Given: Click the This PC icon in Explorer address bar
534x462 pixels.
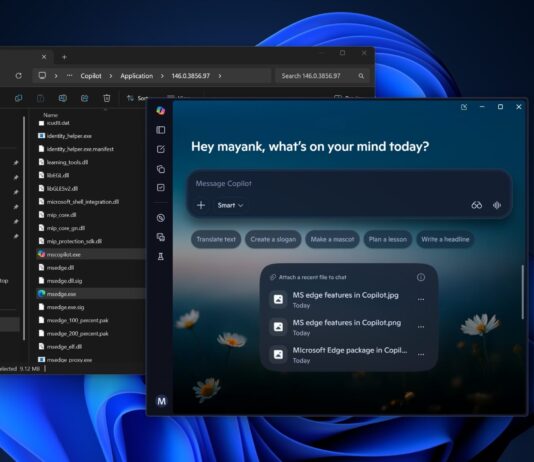Looking at the screenshot, I should click(42, 75).
